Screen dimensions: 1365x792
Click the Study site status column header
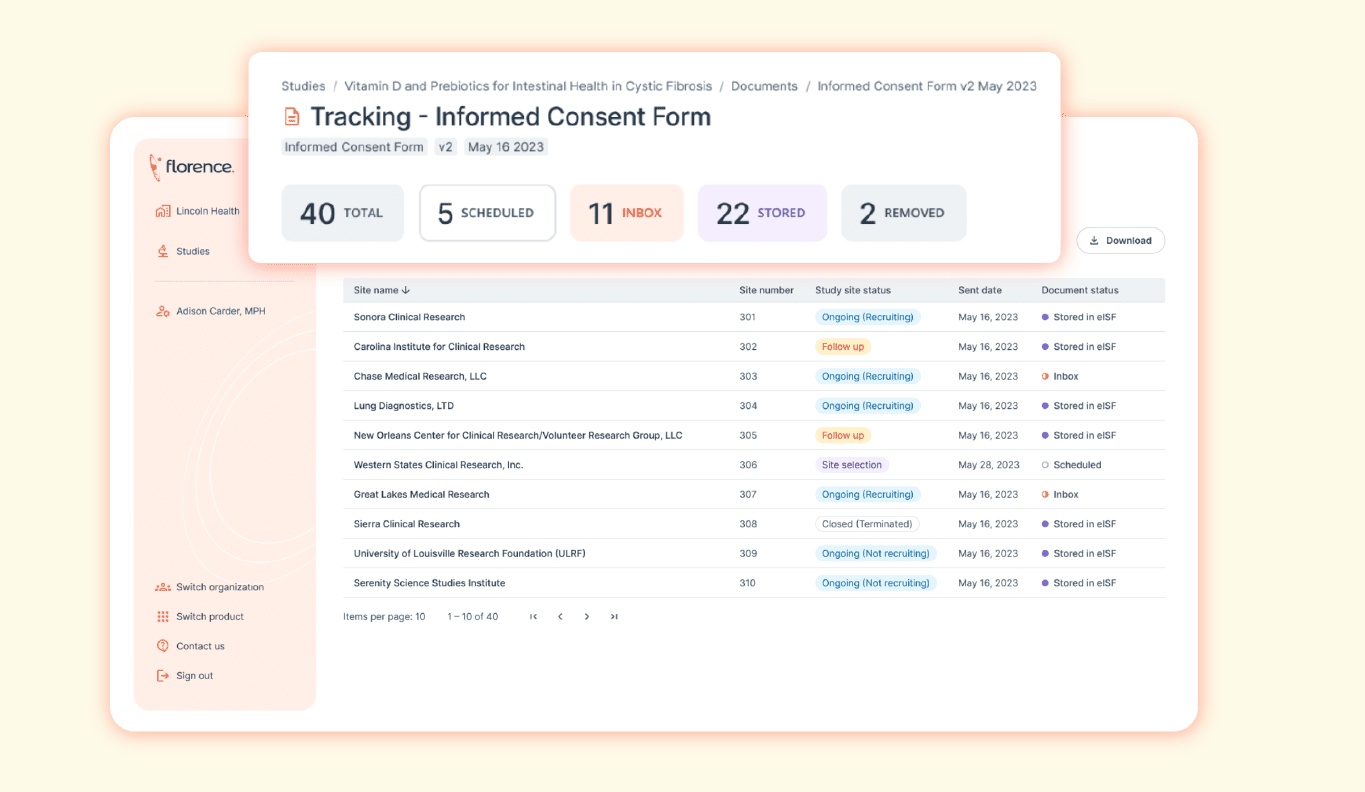pyautogui.click(x=853, y=290)
